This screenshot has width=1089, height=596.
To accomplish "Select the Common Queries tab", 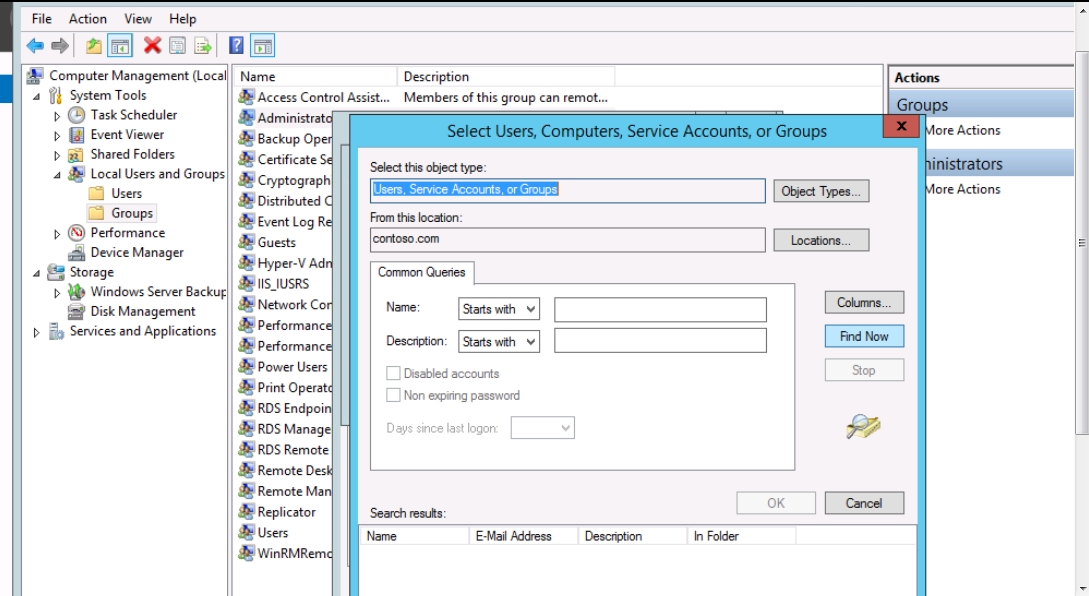I will click(422, 272).
